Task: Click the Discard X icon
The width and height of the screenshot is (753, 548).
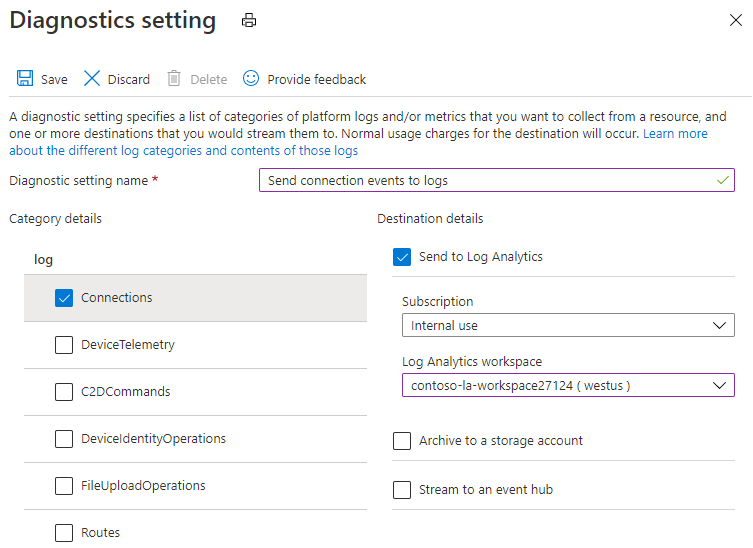Action: 92,79
